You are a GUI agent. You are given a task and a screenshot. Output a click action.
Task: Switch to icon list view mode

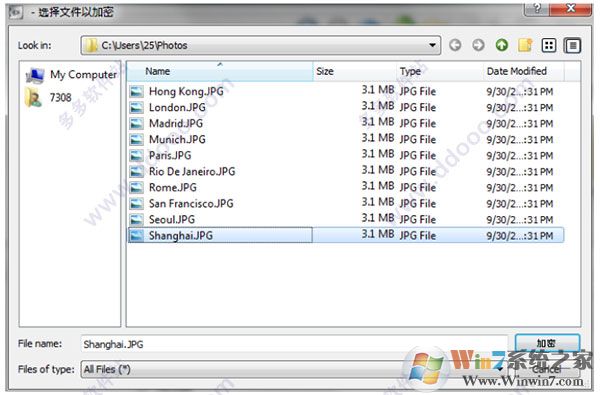(549, 45)
